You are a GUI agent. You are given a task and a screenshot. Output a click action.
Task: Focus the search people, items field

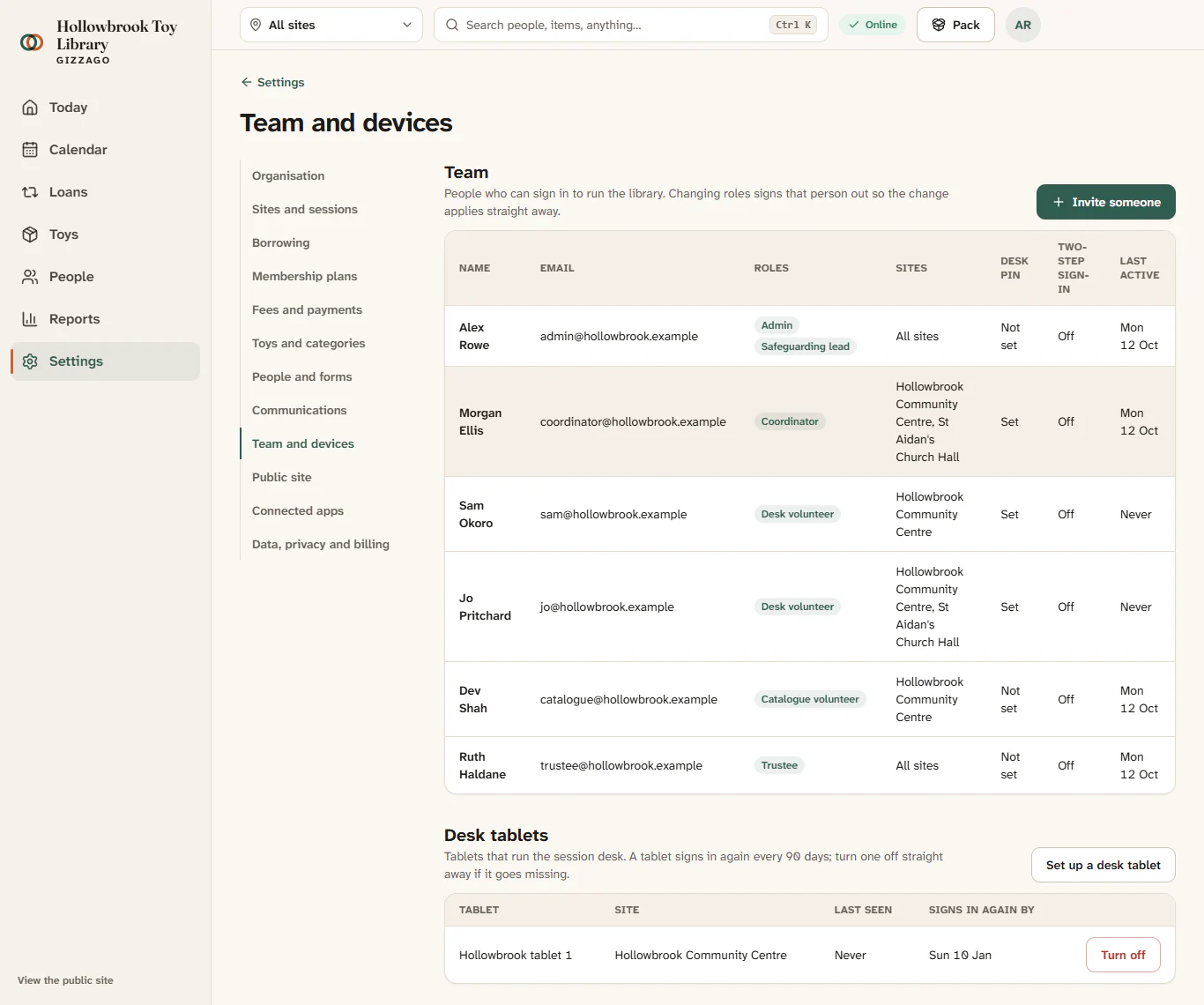(631, 25)
